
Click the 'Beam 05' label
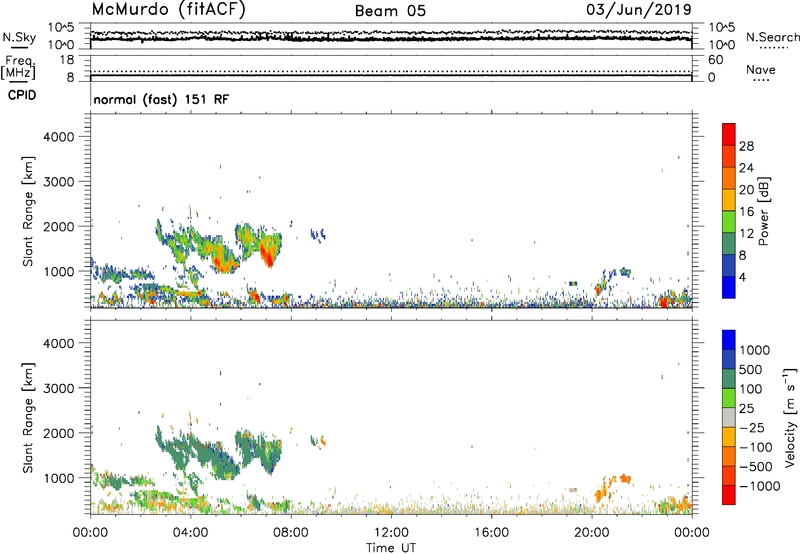pos(390,11)
